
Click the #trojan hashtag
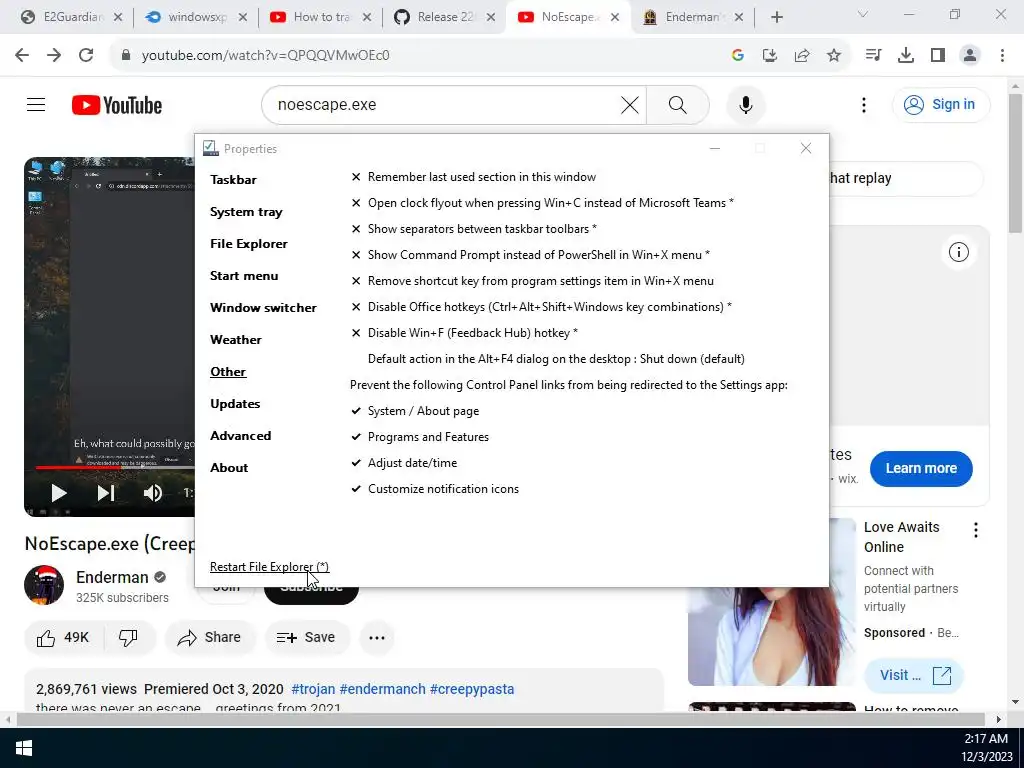tap(313, 689)
